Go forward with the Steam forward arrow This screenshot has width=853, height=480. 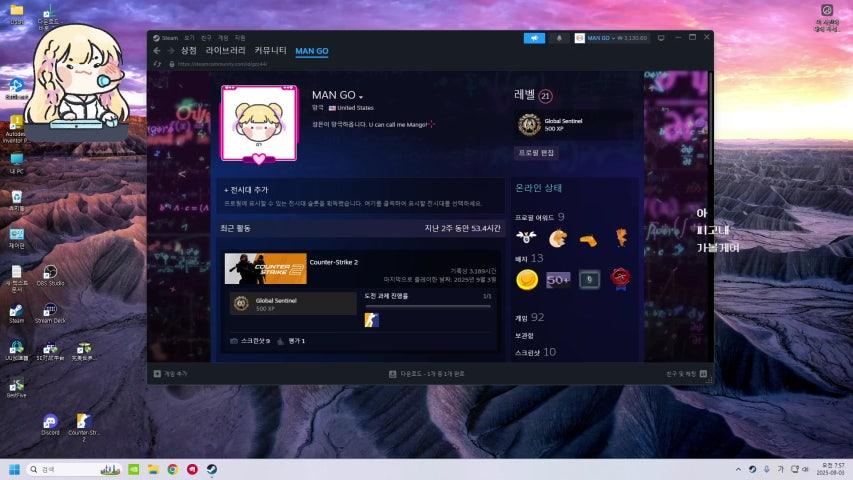(x=170, y=51)
